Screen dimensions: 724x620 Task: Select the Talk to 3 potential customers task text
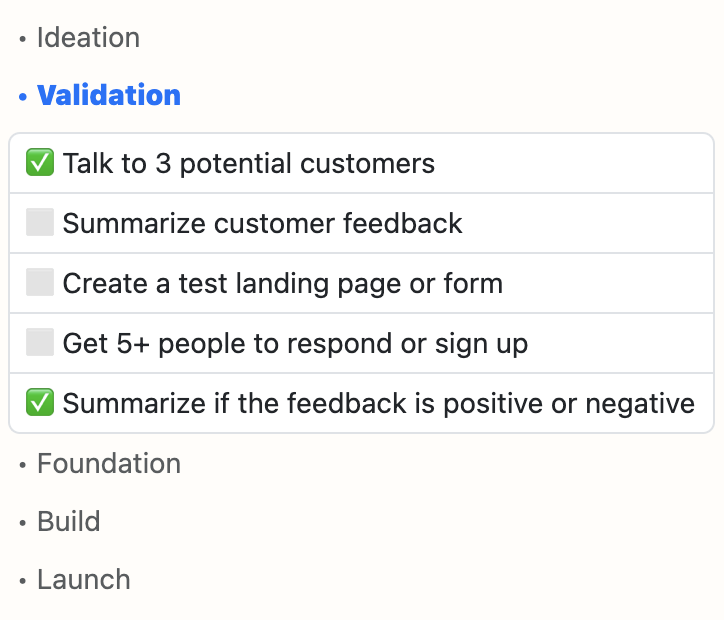(249, 163)
